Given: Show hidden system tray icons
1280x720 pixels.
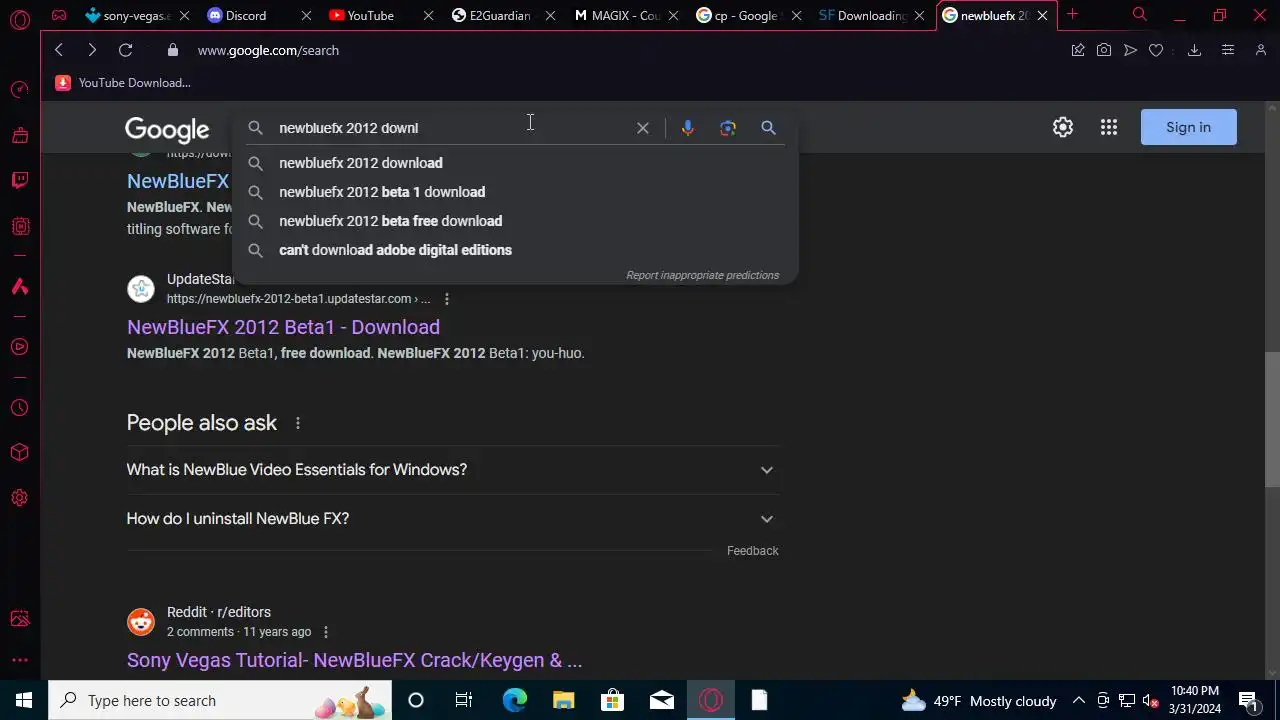Looking at the screenshot, I should 1079,700.
